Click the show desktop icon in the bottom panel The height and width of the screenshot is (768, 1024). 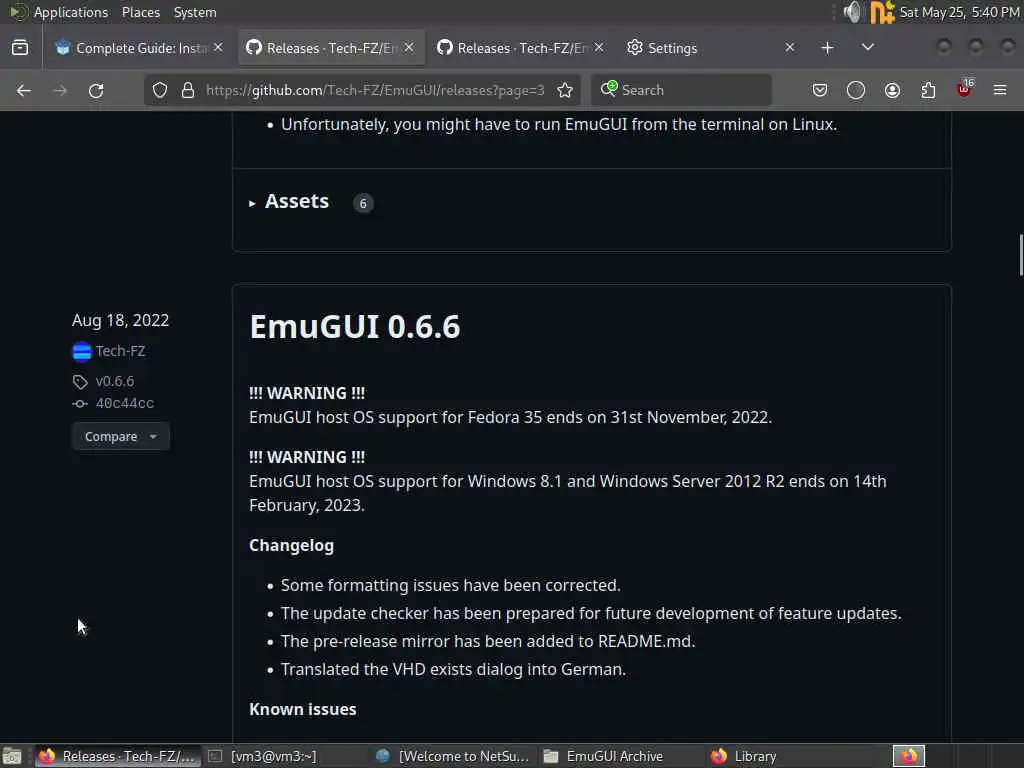12,756
